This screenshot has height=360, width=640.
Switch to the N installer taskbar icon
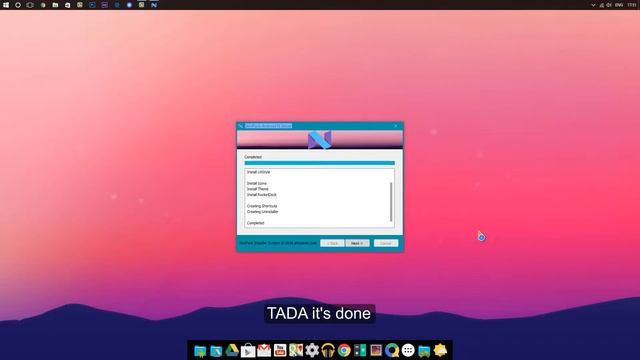(154, 5)
